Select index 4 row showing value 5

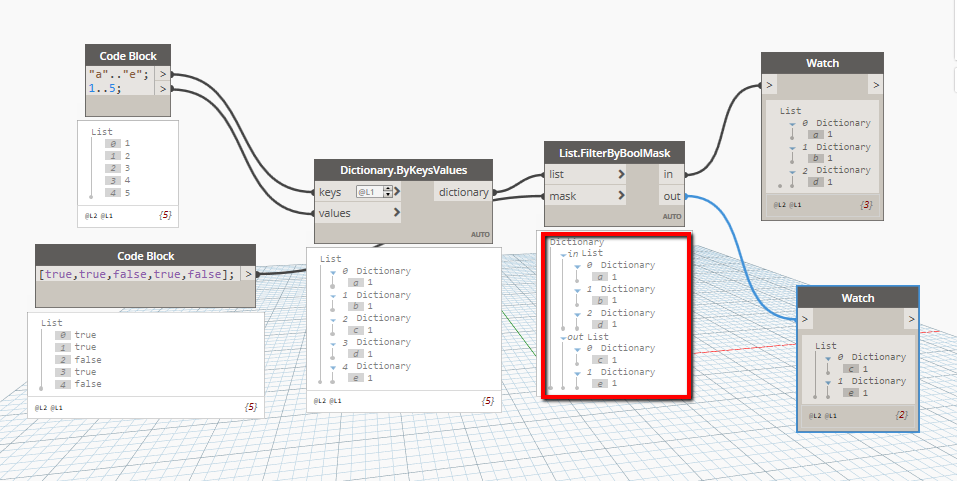[x=118, y=193]
